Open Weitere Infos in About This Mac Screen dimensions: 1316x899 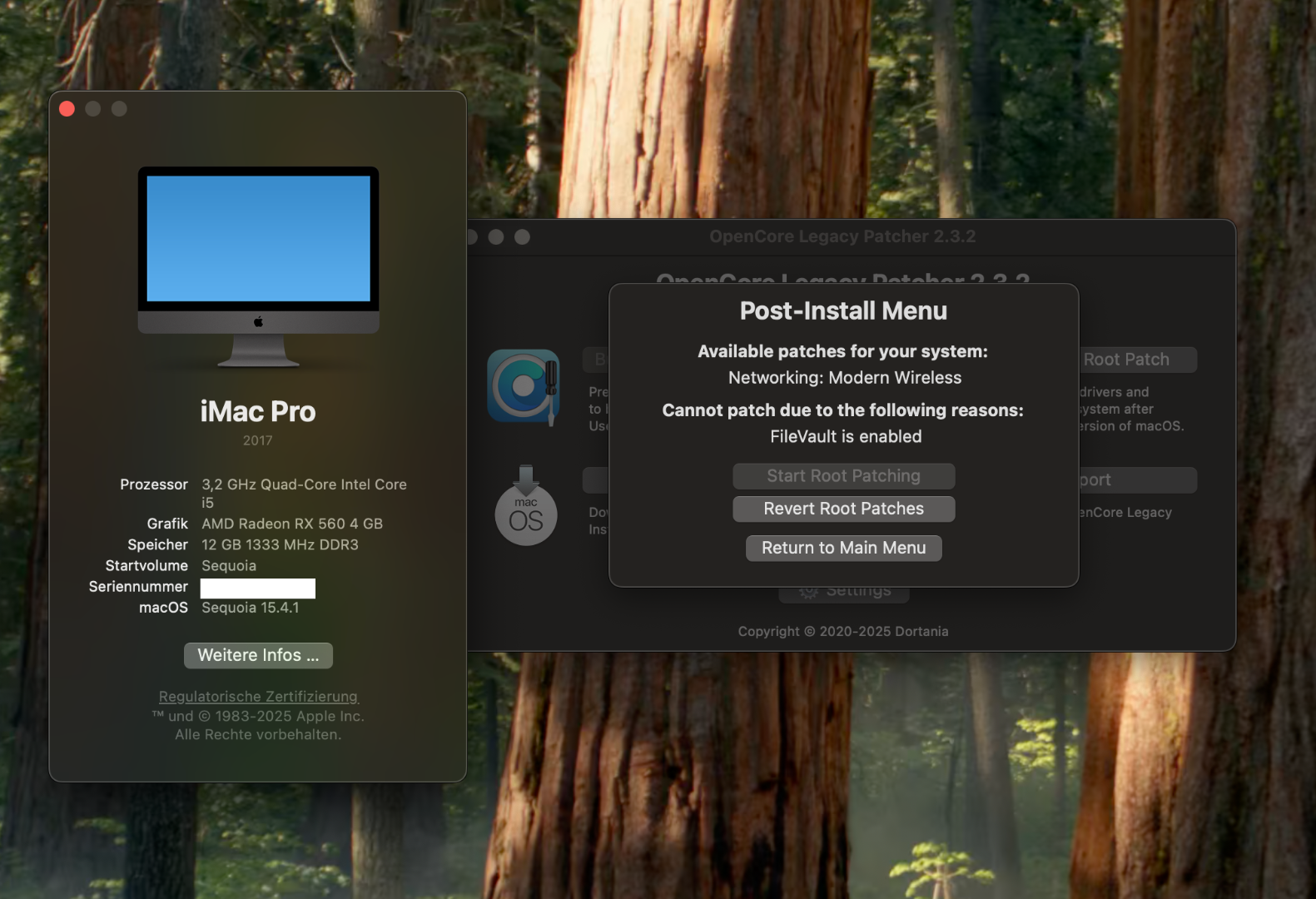coord(258,655)
